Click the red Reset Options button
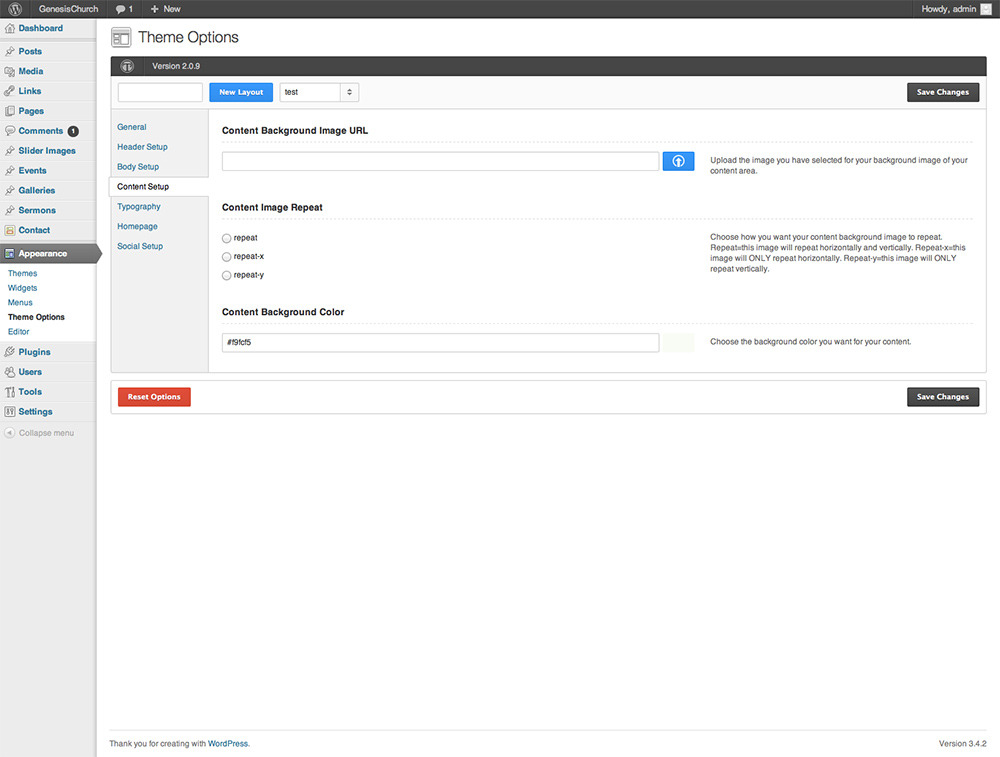 pos(154,397)
